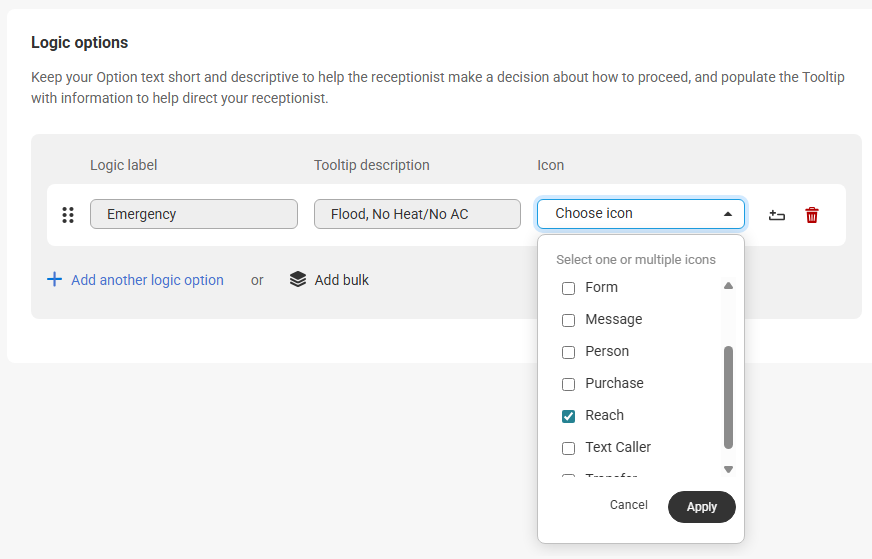Screen dimensions: 872x559
Task: Cancel the icon selection
Action: (629, 505)
